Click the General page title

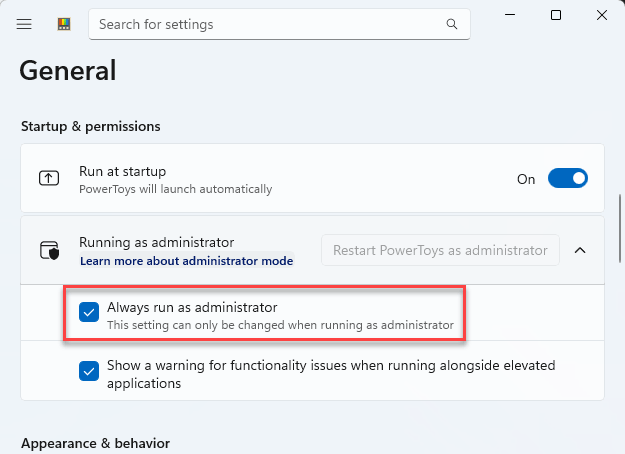(x=68, y=70)
